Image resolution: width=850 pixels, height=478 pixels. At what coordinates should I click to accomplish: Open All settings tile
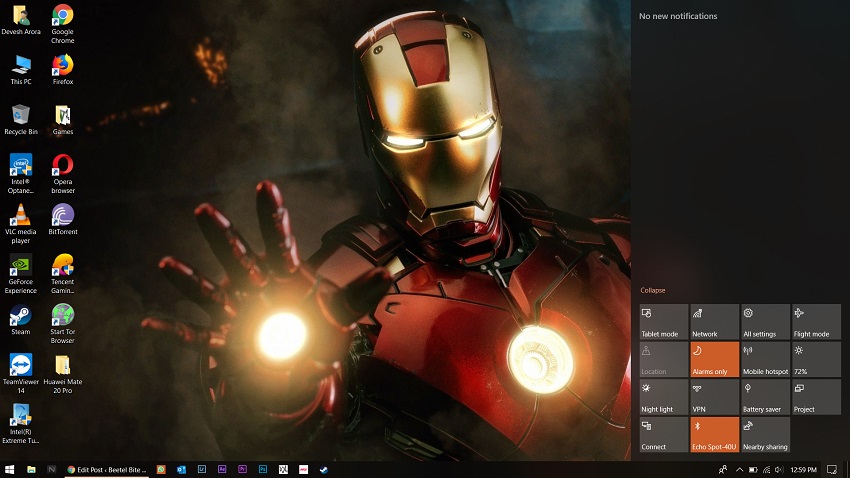click(766, 322)
